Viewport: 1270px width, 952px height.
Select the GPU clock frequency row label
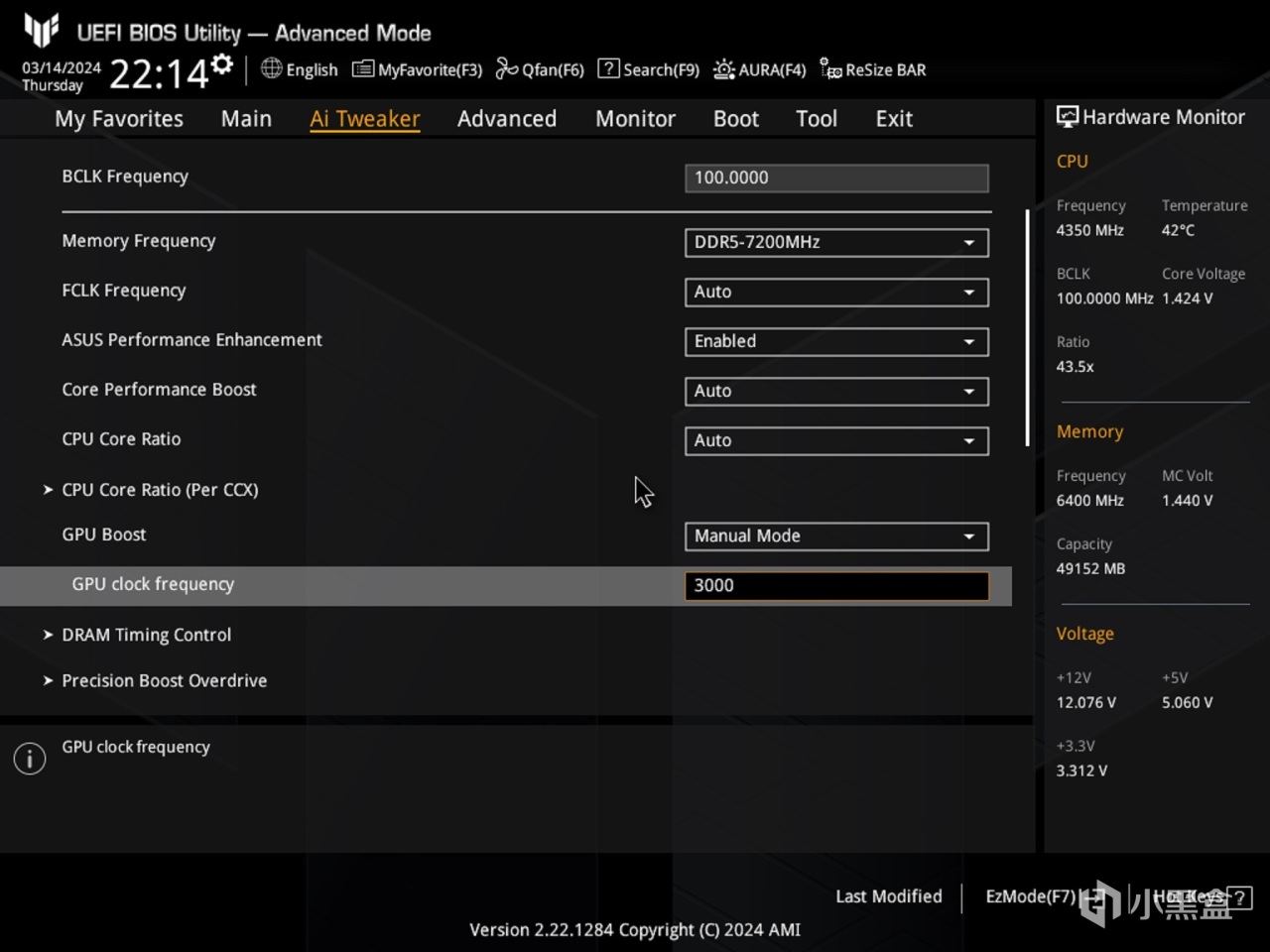click(x=153, y=585)
